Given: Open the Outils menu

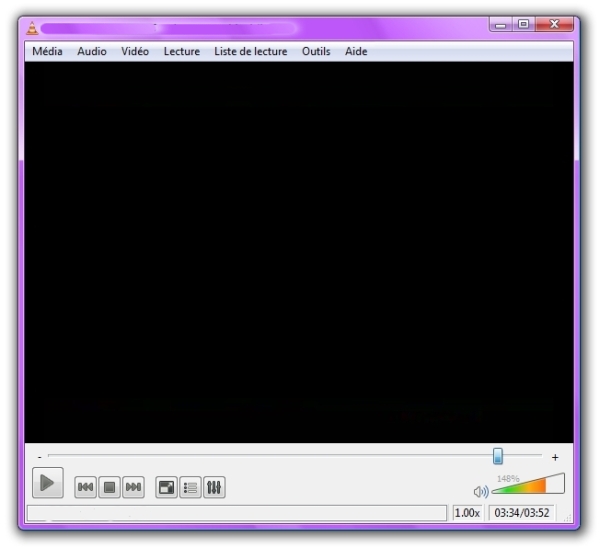Looking at the screenshot, I should [316, 51].
